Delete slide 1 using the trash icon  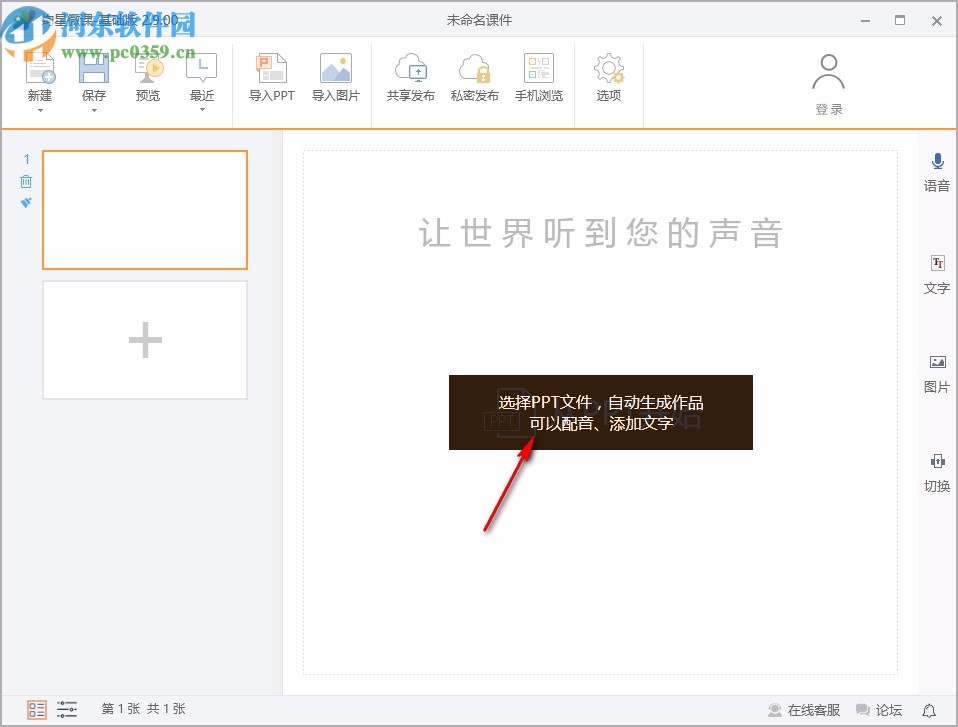[25, 181]
